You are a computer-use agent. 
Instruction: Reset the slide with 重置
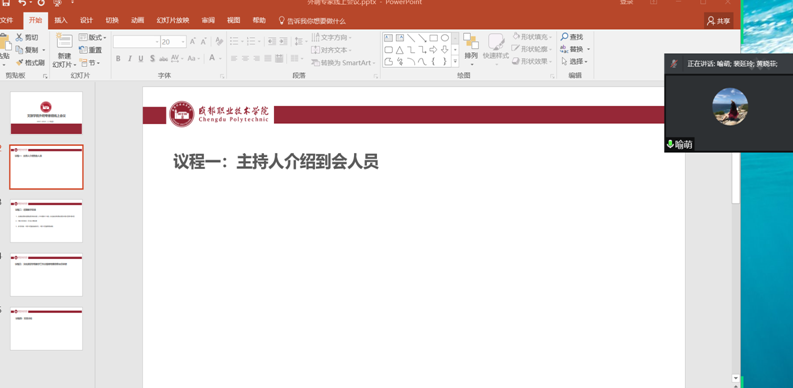click(x=91, y=50)
